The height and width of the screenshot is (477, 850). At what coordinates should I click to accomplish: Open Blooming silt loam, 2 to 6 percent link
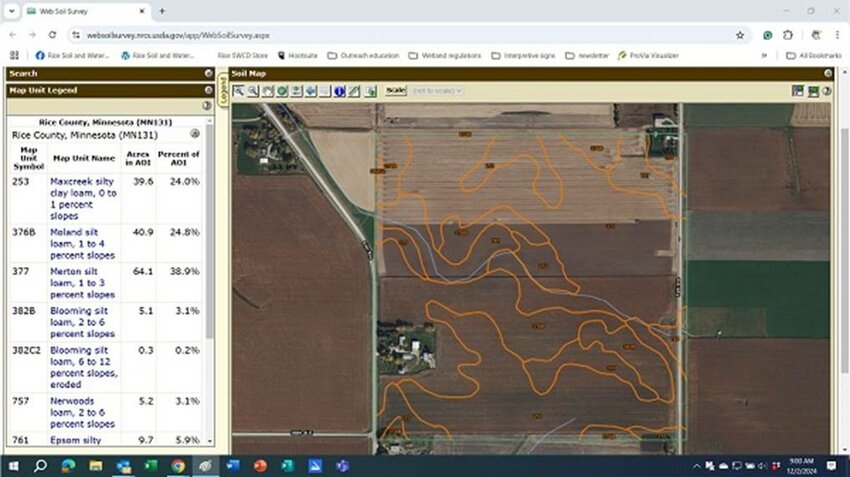tap(82, 322)
